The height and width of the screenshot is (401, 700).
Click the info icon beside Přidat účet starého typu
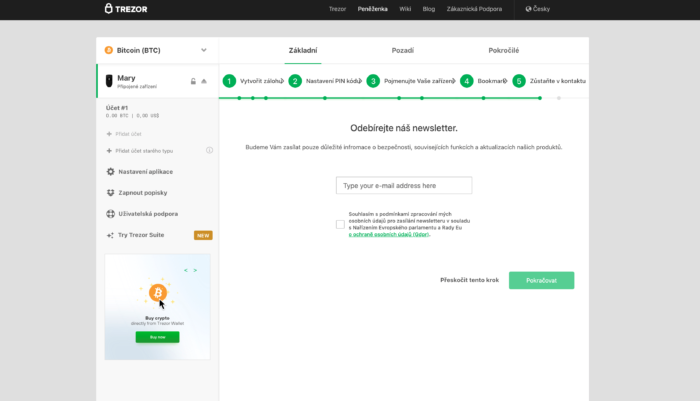point(209,150)
